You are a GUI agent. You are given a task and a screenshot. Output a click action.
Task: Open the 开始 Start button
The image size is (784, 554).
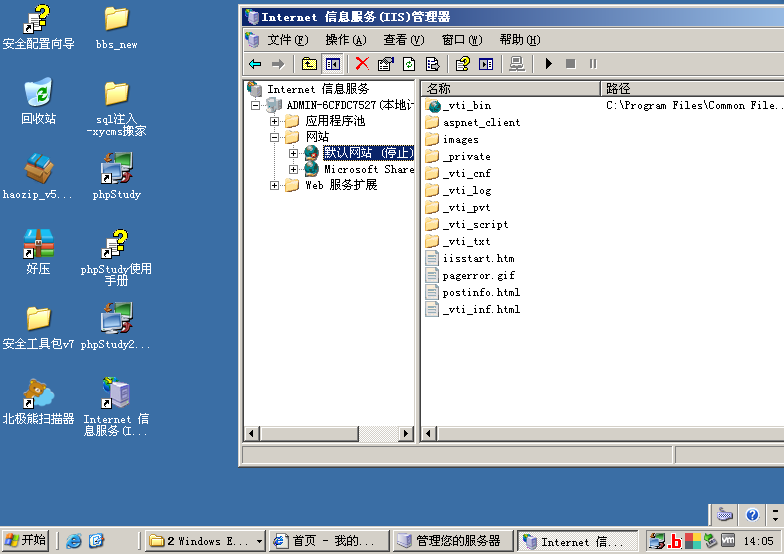tap(26, 540)
